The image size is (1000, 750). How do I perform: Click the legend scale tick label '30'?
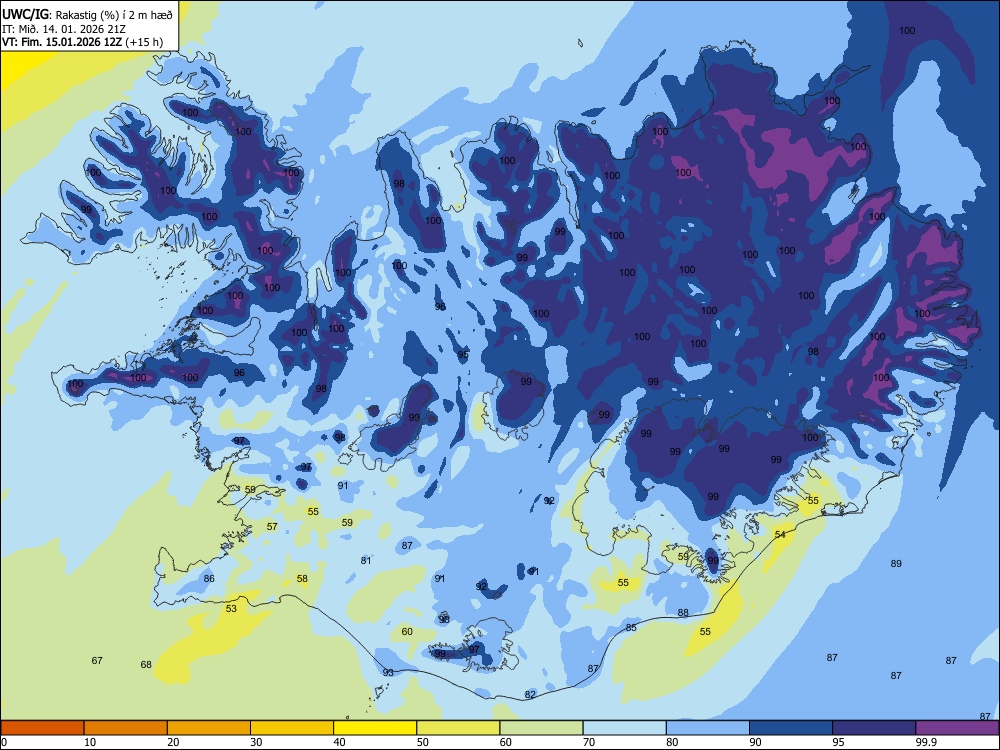(x=256, y=742)
